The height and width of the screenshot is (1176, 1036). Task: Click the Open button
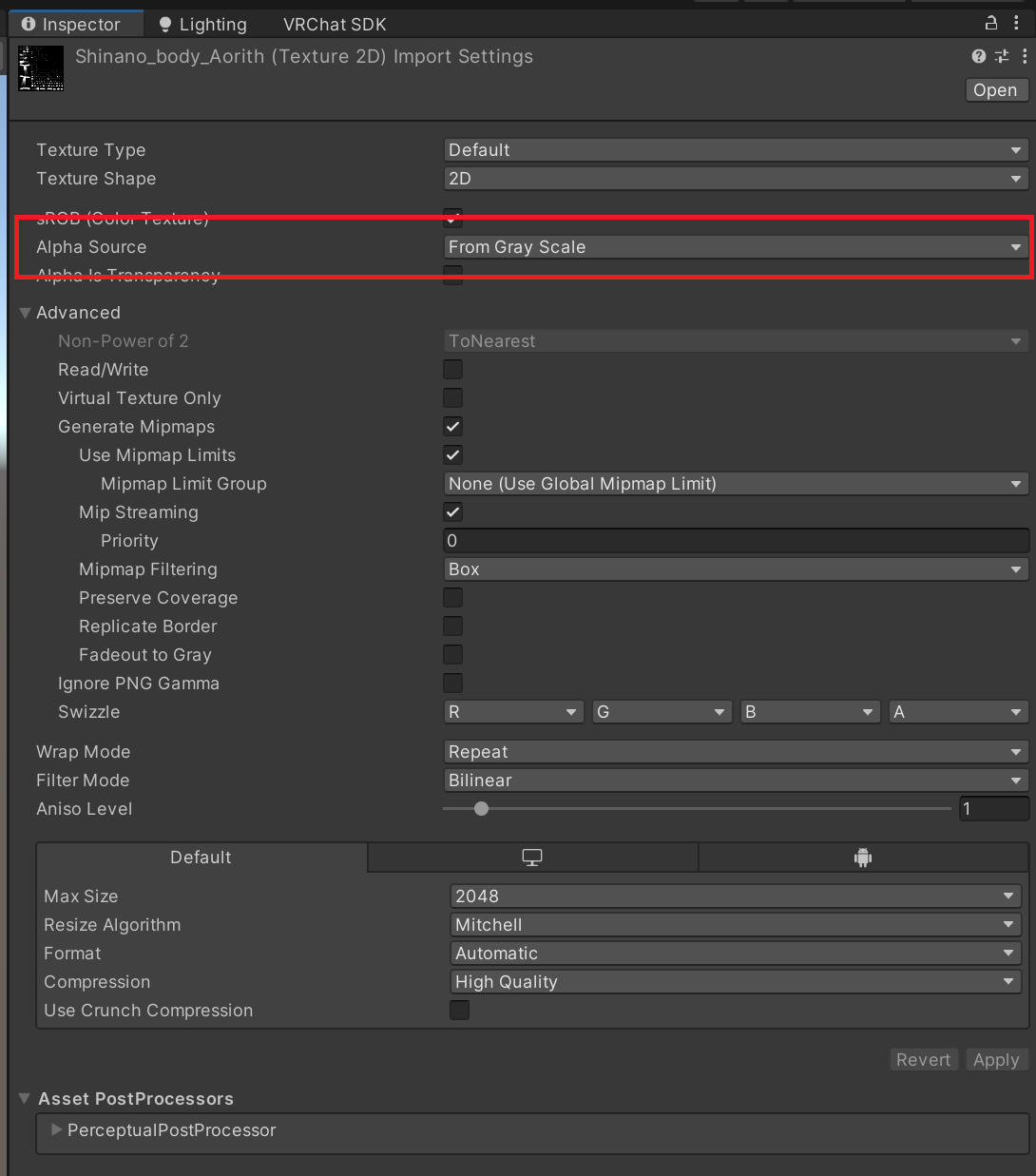[995, 90]
